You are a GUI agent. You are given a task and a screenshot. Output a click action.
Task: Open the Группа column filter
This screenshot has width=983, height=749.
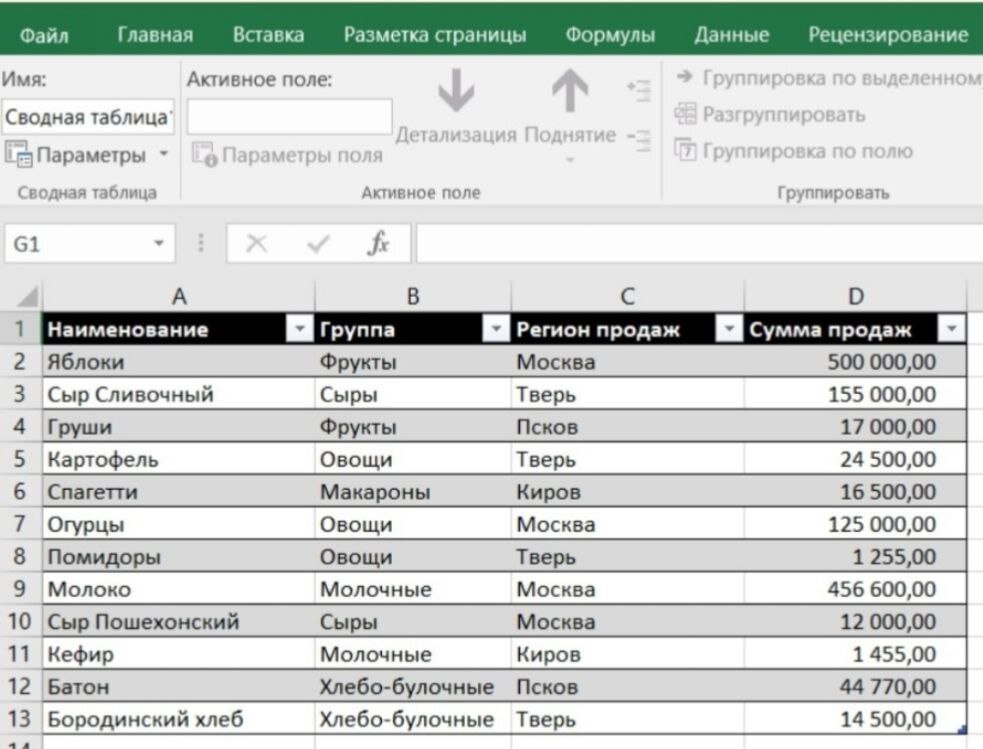pyautogui.click(x=495, y=329)
